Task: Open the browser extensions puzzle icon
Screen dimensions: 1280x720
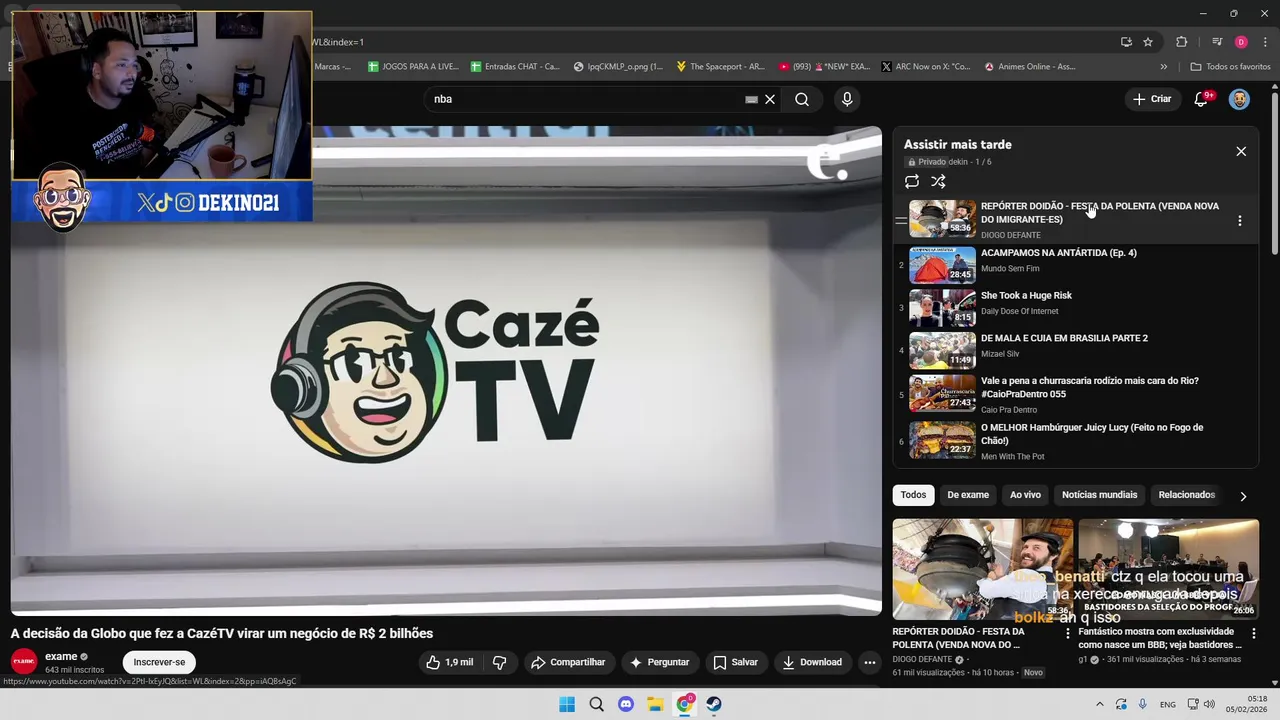Action: 1182,42
